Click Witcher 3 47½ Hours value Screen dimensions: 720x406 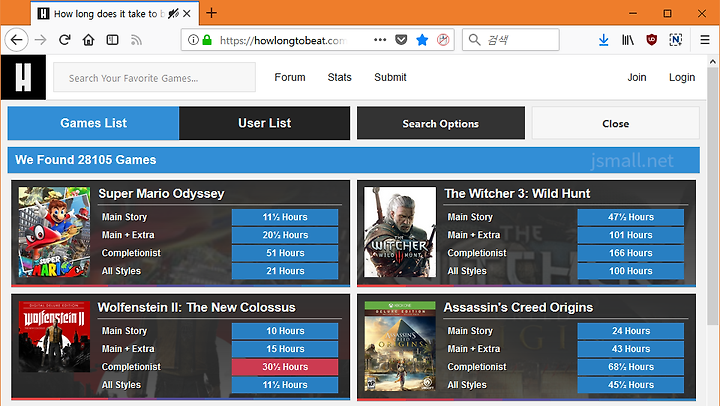(630, 217)
